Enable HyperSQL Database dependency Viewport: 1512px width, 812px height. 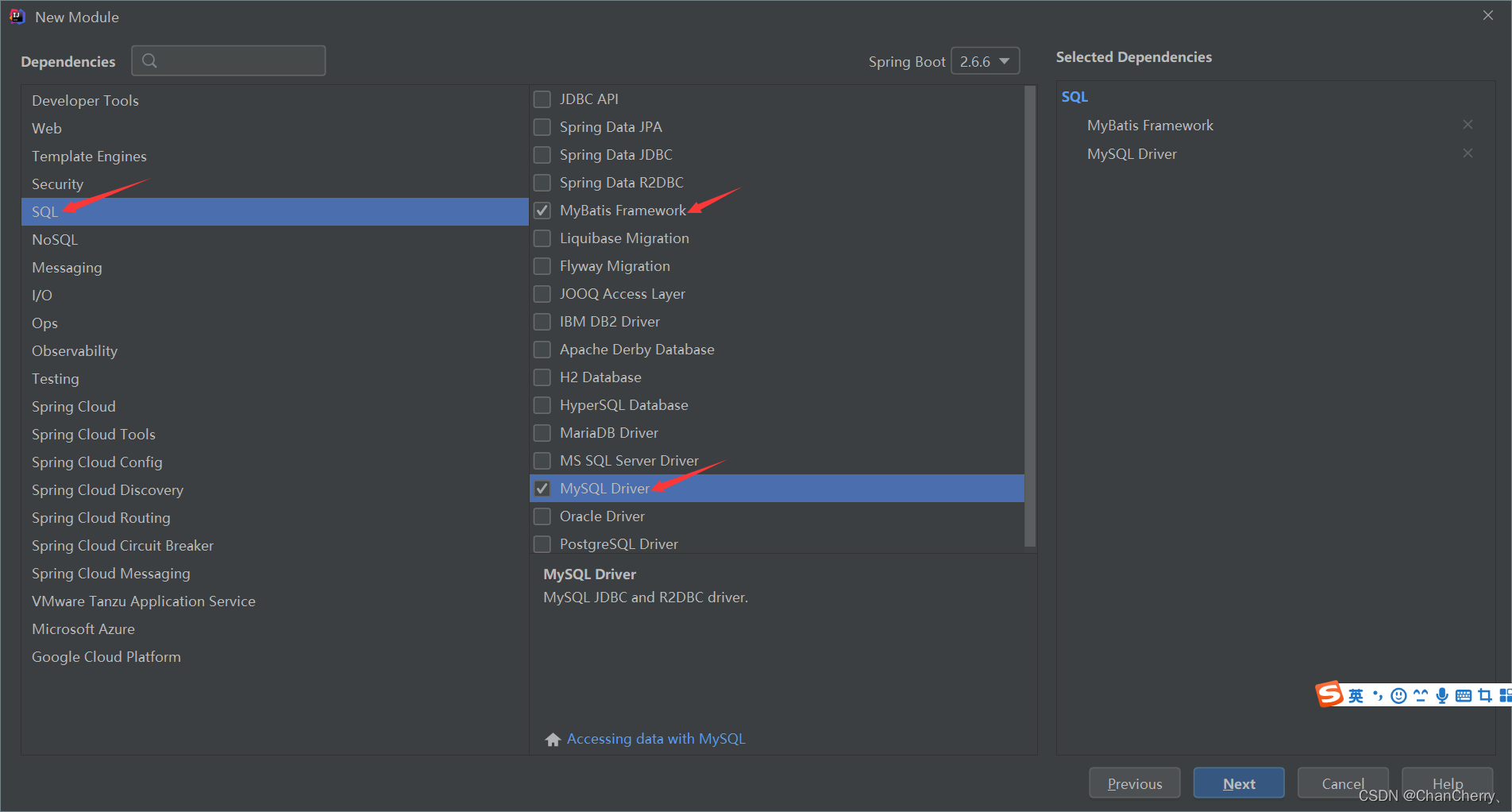pyautogui.click(x=542, y=405)
